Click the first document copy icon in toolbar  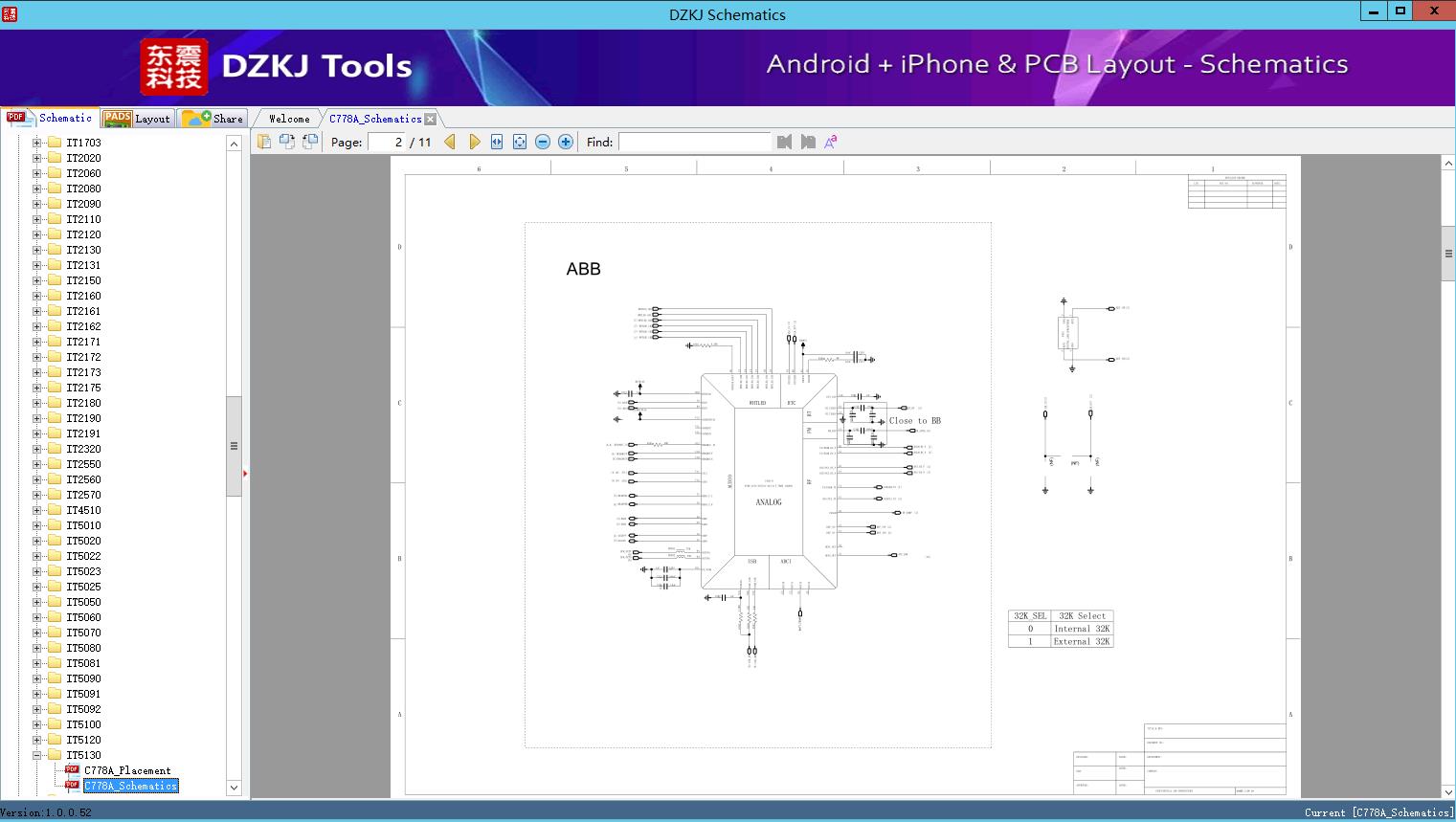click(264, 142)
